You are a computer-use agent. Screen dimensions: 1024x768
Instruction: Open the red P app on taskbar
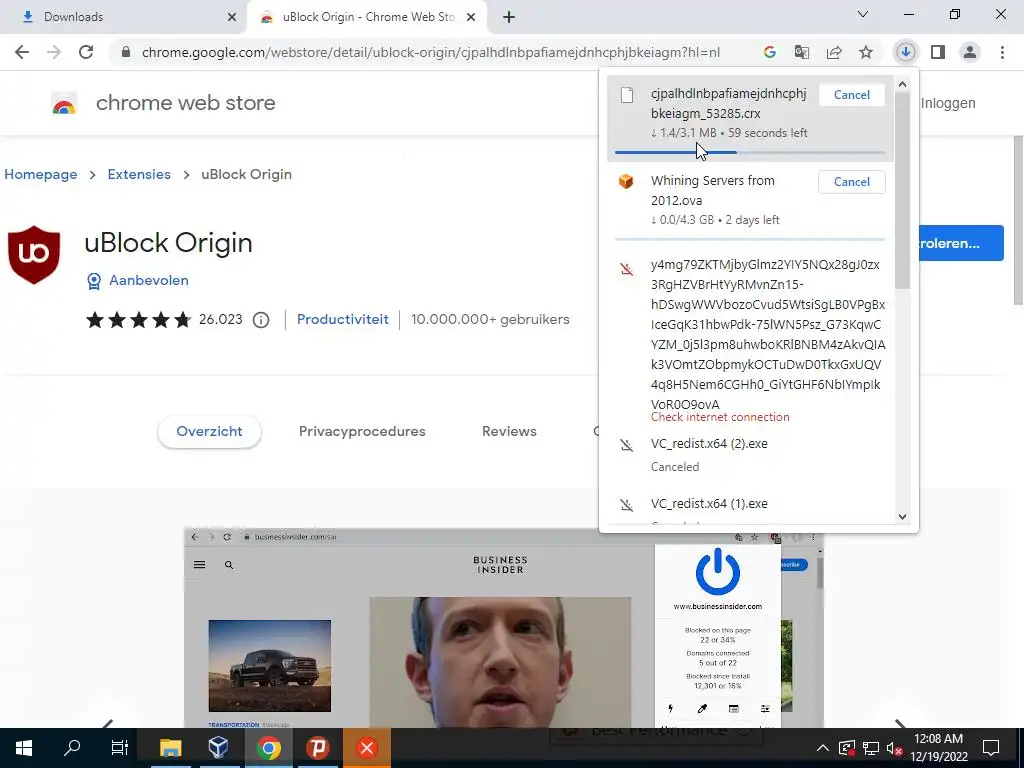point(317,748)
